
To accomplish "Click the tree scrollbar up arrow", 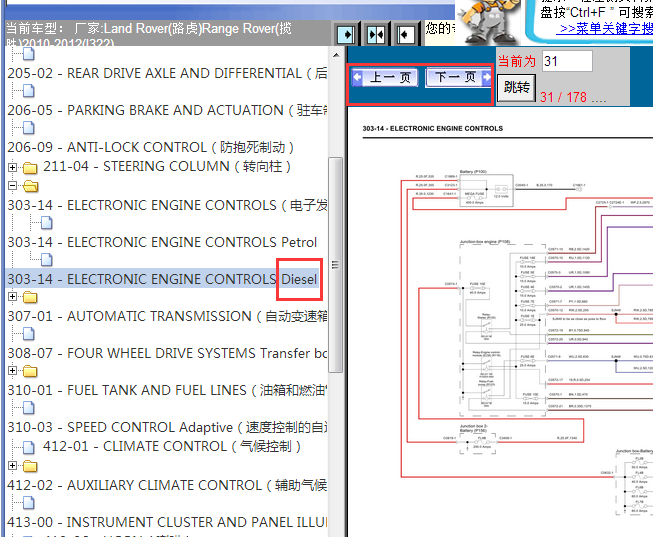I will click(336, 55).
